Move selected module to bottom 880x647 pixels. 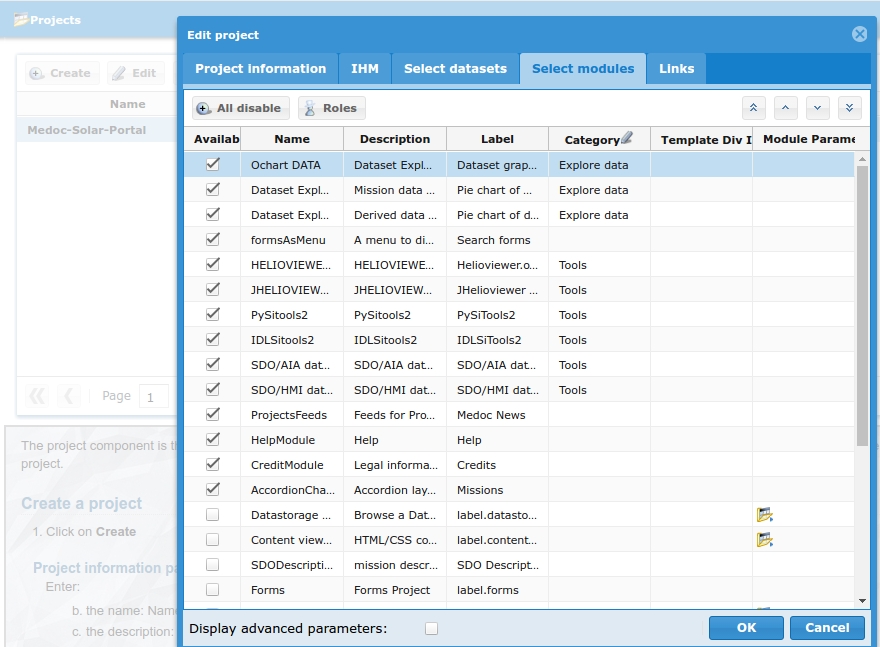click(850, 108)
